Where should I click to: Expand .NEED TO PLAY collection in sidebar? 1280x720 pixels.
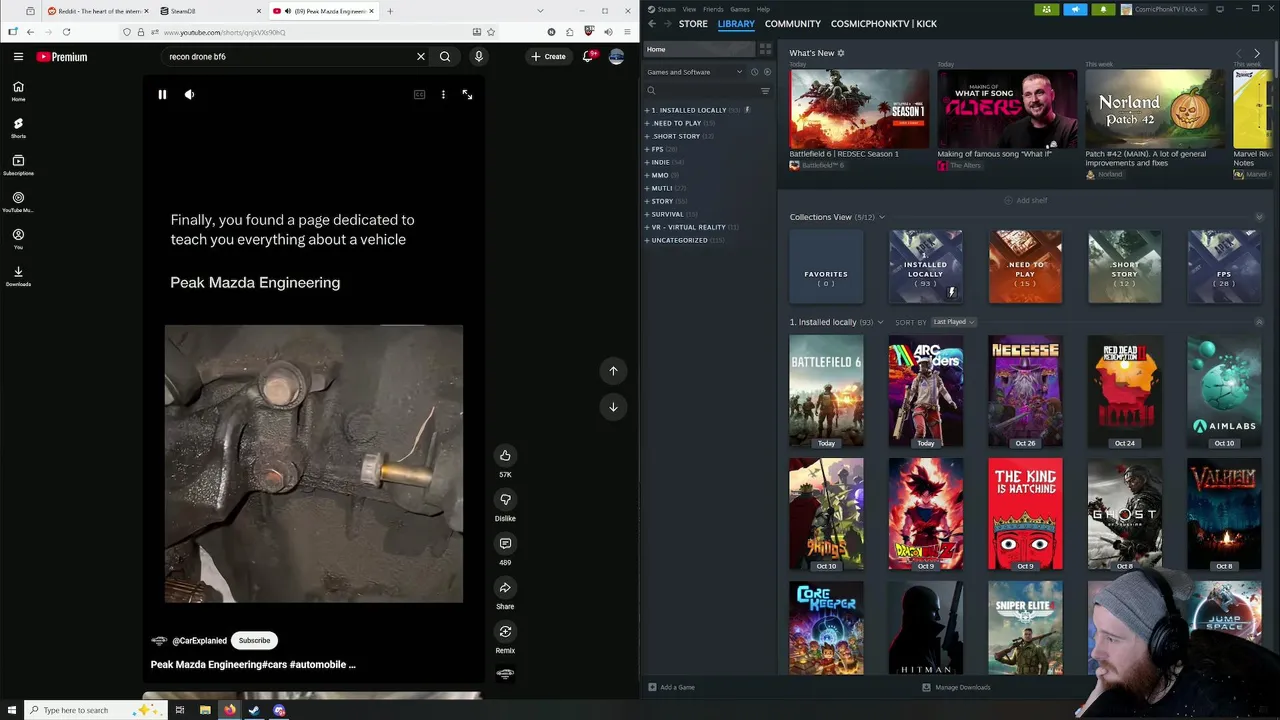tap(648, 123)
